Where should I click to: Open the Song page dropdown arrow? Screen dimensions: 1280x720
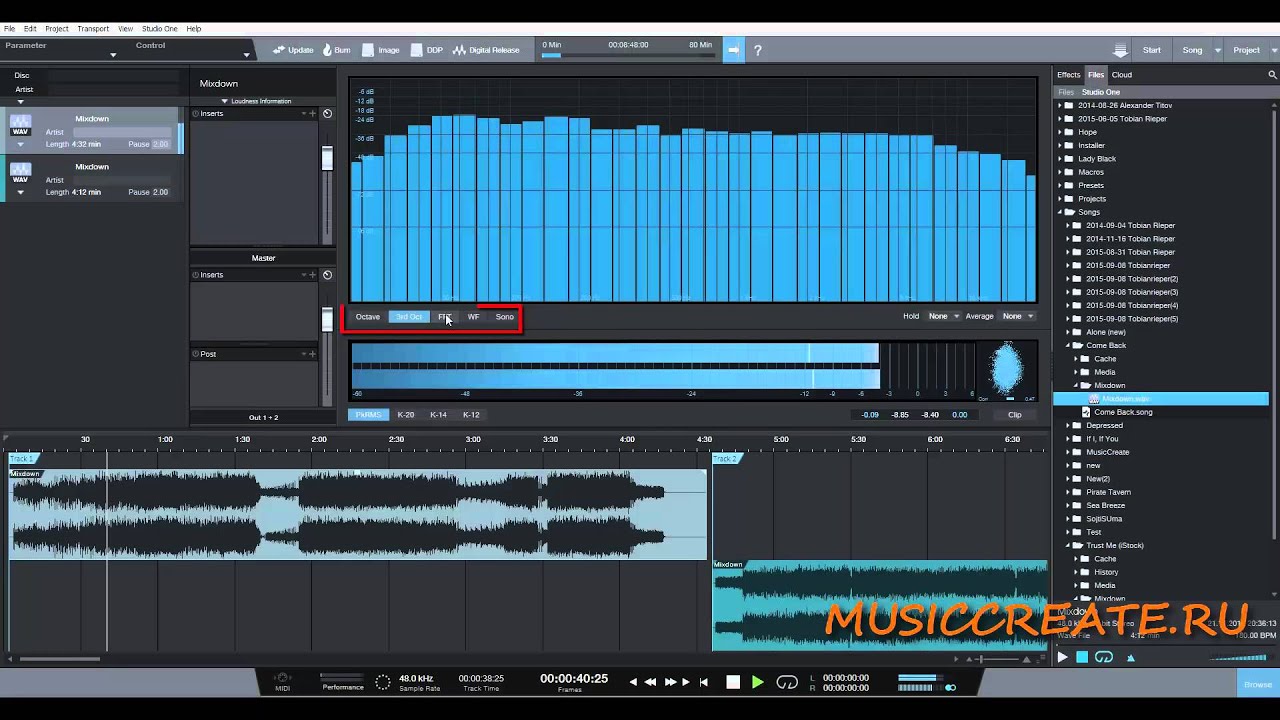point(1217,50)
